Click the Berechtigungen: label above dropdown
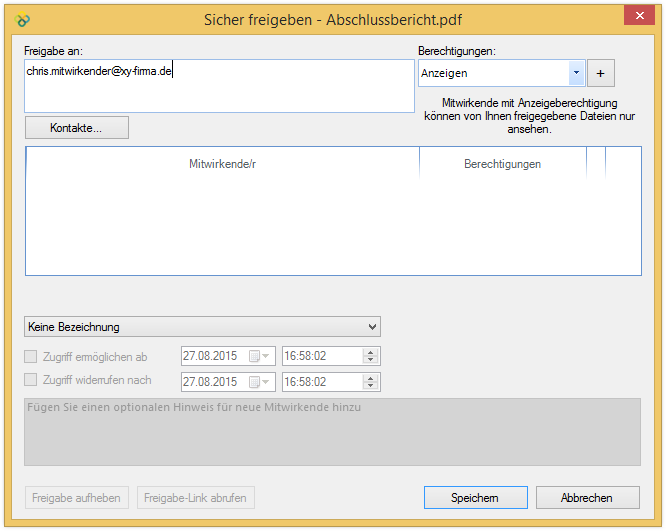 pyautogui.click(x=457, y=51)
